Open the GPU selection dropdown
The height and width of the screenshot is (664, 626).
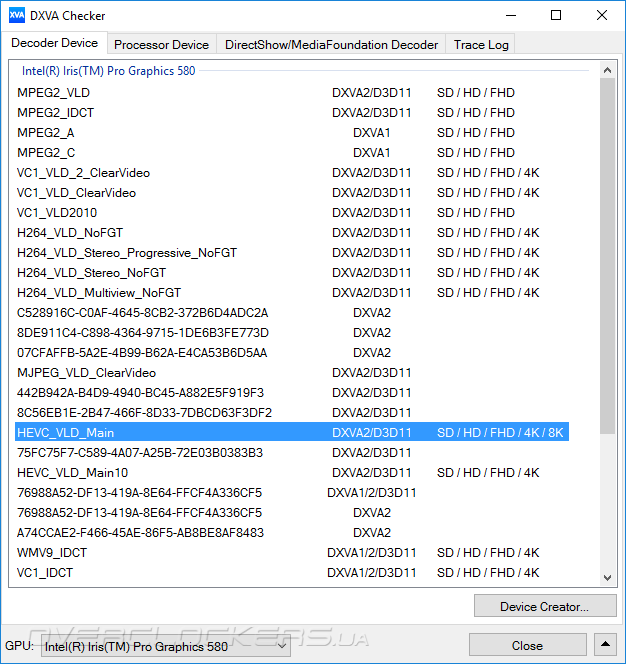coord(166,646)
